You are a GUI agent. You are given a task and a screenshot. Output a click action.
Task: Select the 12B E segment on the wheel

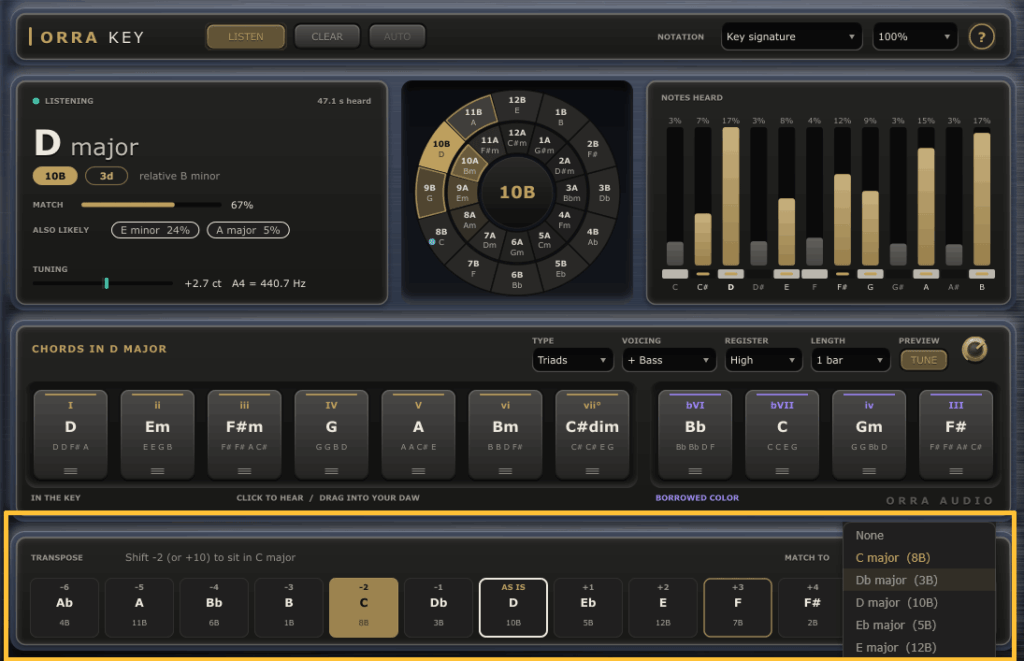coord(517,105)
